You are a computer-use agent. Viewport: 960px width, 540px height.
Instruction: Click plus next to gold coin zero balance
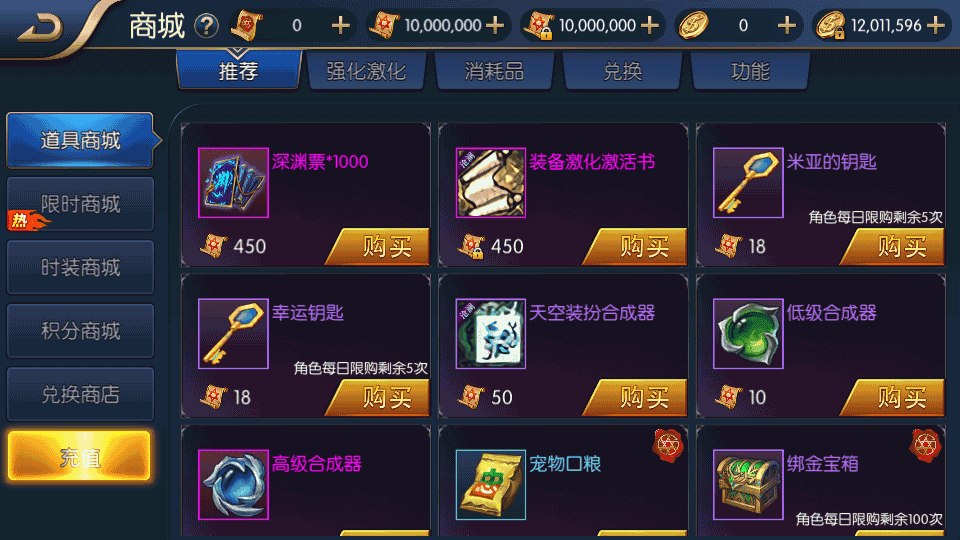[787, 25]
